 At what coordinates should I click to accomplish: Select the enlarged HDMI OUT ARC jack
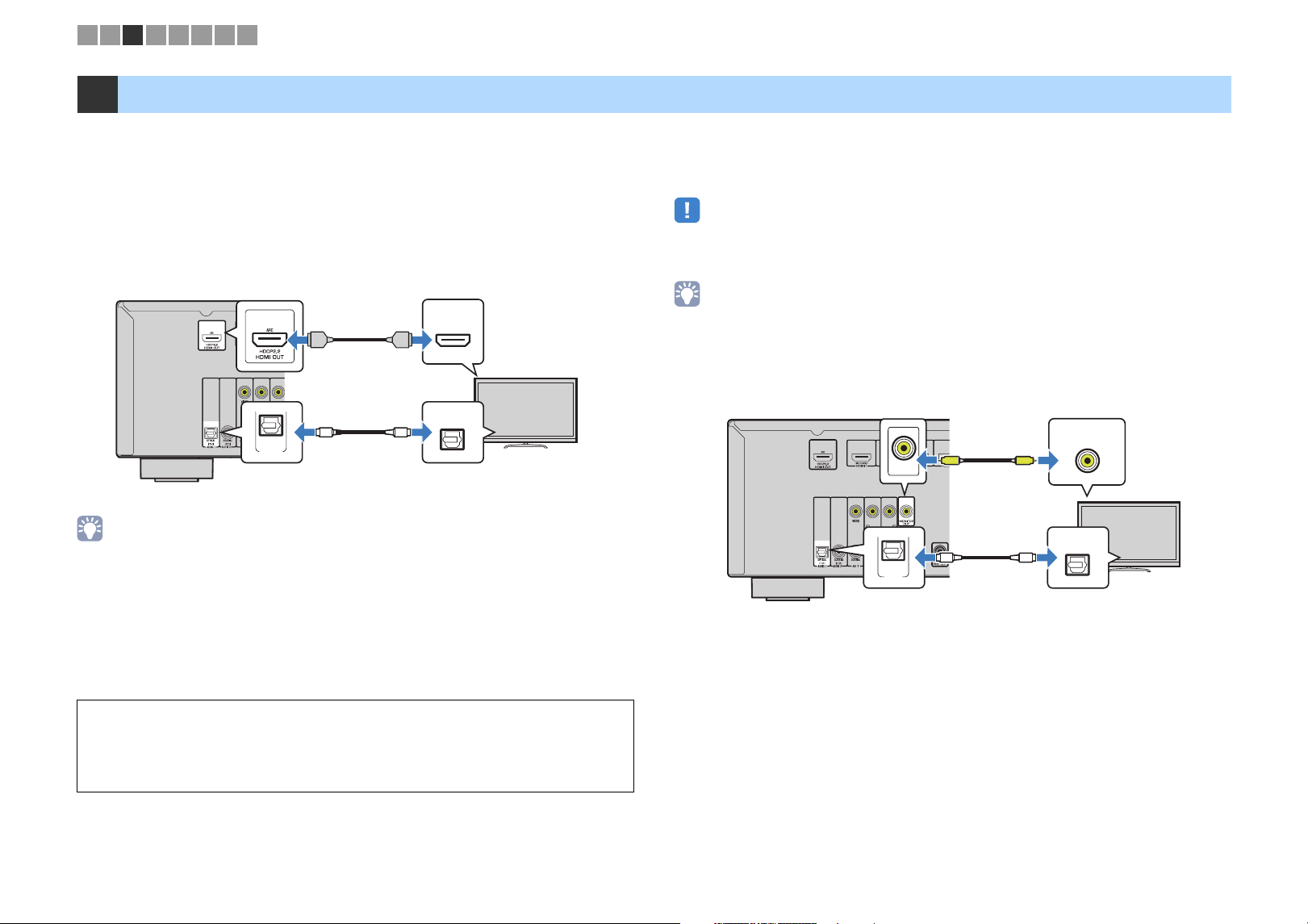point(270,337)
